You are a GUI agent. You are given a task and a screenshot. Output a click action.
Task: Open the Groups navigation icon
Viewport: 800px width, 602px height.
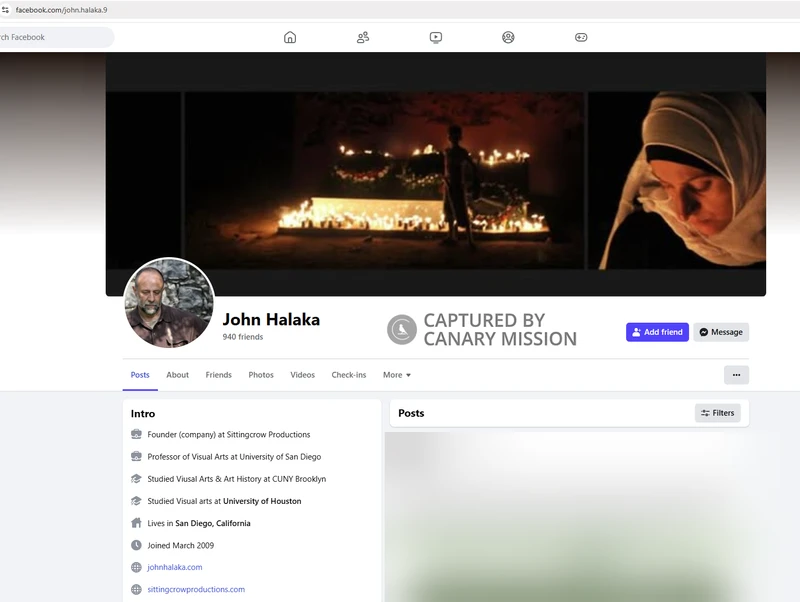click(507, 37)
